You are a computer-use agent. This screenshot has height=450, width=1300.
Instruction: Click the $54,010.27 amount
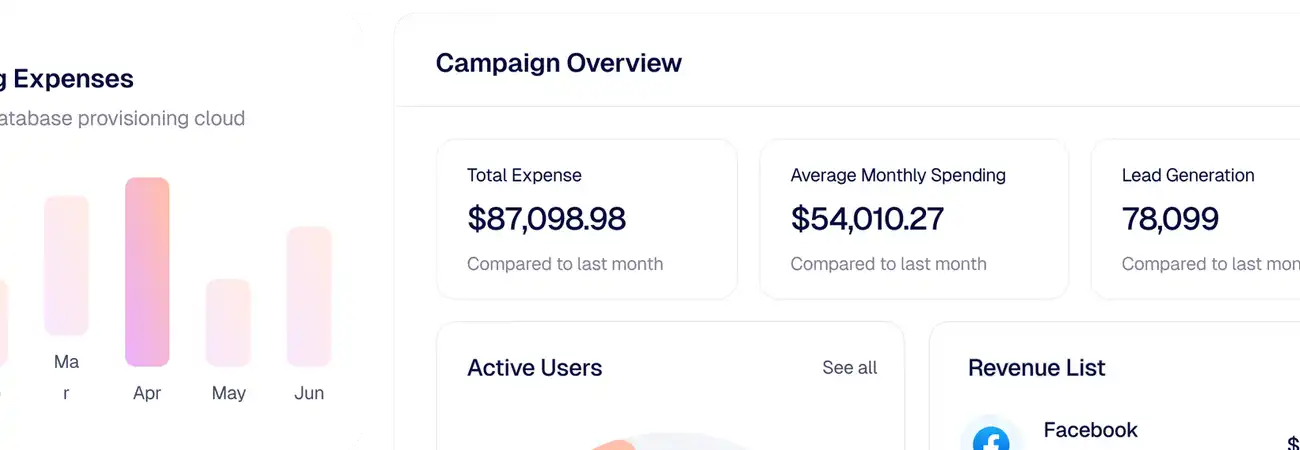(x=867, y=218)
